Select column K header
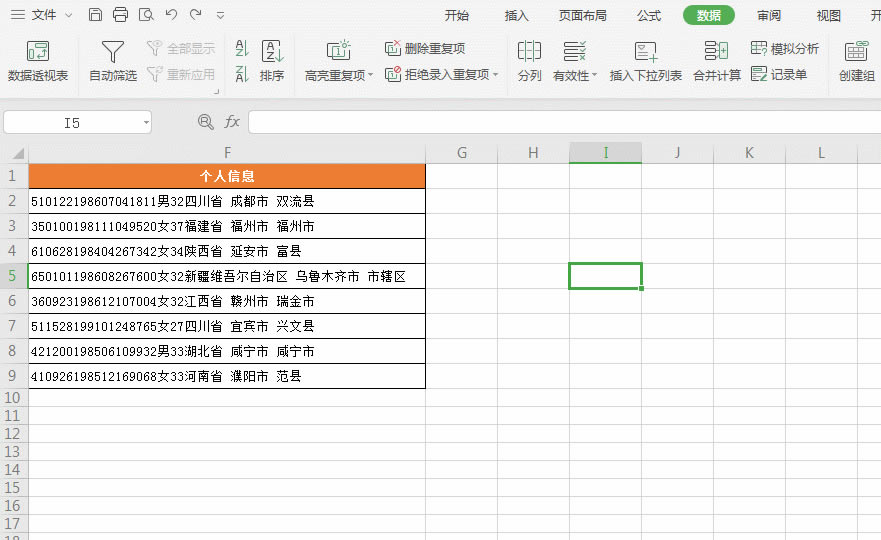The width and height of the screenshot is (881, 540). (749, 152)
